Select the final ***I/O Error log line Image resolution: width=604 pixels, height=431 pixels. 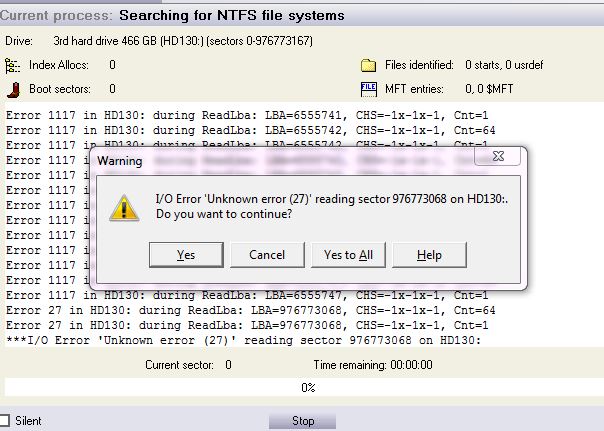coord(245,340)
